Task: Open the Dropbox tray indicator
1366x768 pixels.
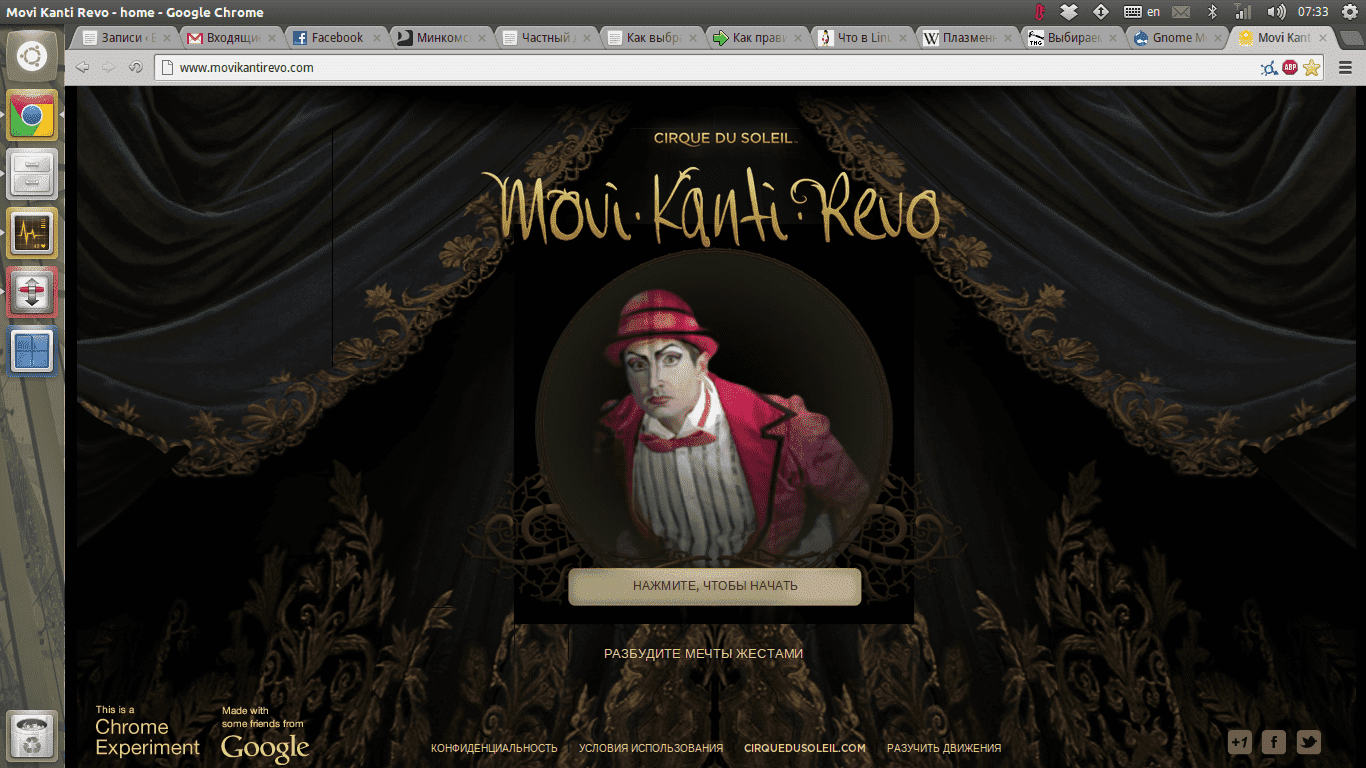Action: click(1069, 12)
